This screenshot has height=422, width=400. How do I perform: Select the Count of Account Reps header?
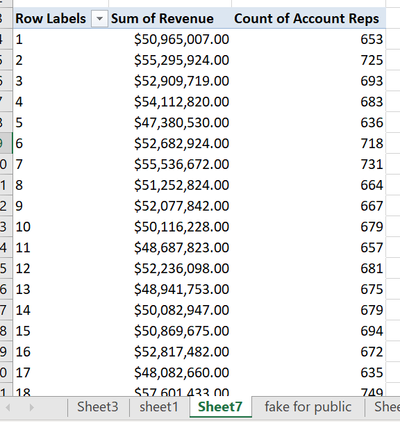[309, 18]
